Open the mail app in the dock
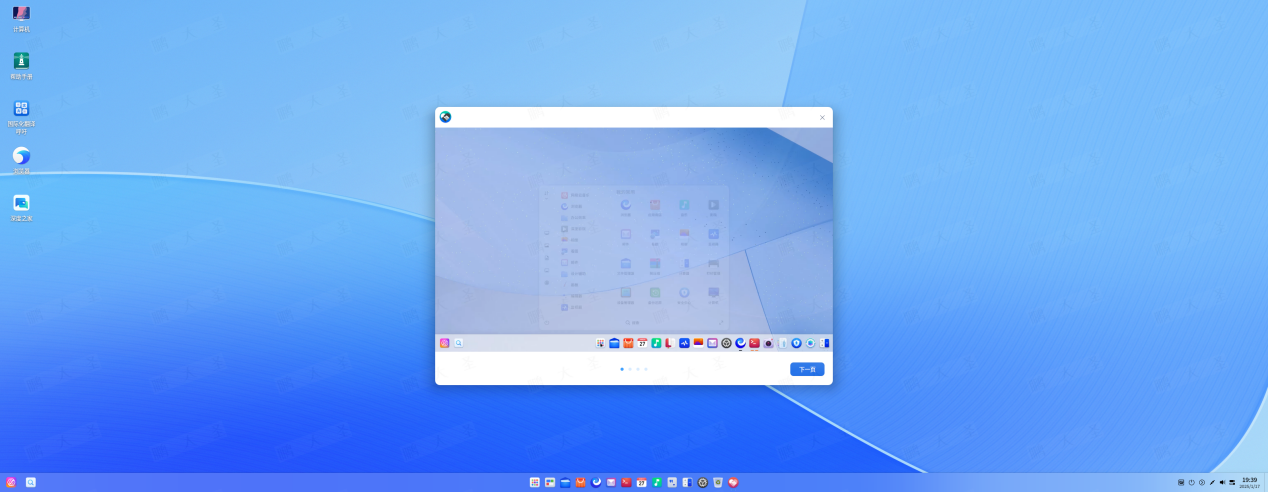The image size is (1268, 492). point(611,482)
